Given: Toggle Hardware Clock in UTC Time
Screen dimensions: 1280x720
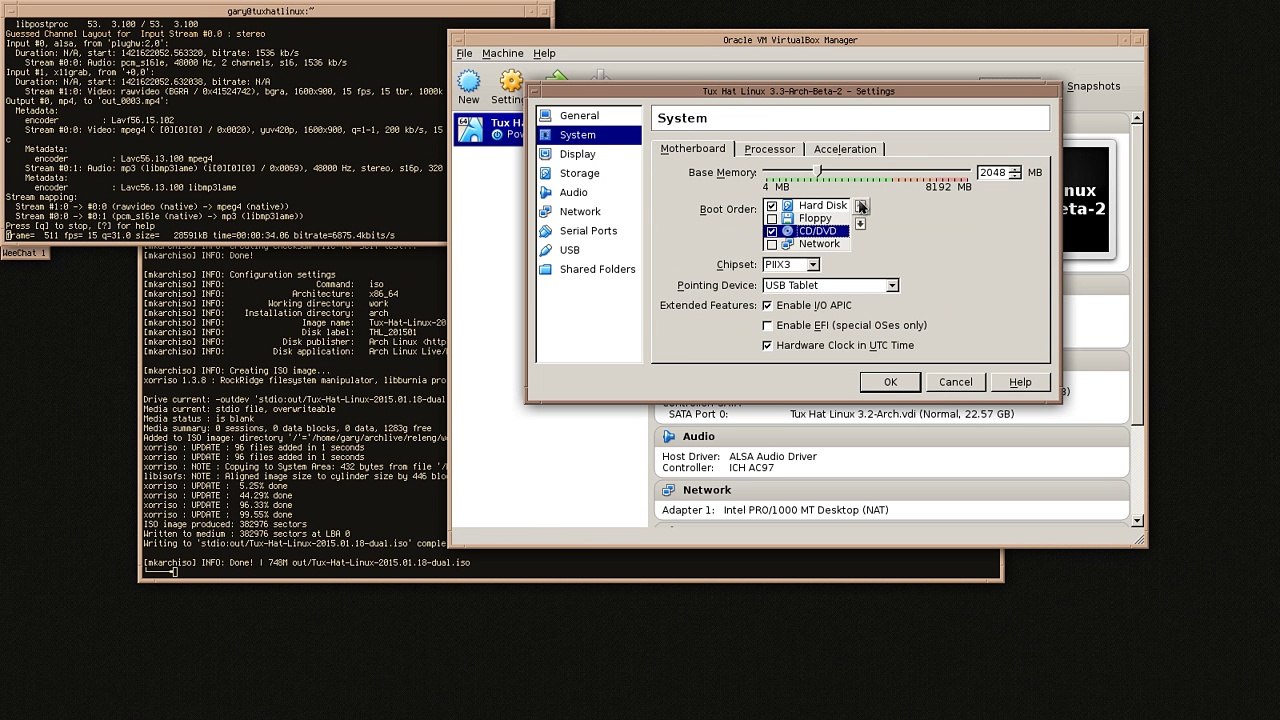Looking at the screenshot, I should [x=767, y=345].
